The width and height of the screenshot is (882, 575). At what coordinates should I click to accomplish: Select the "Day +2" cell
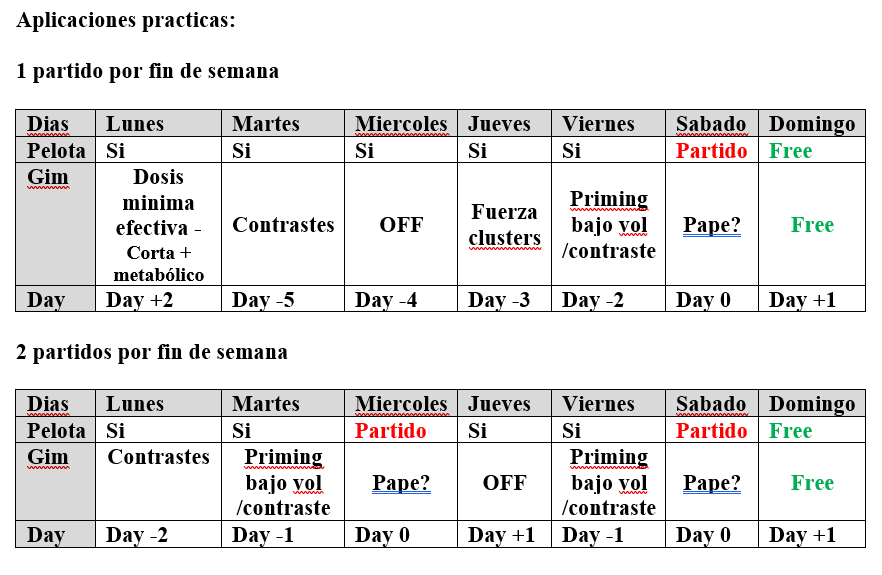(138, 300)
